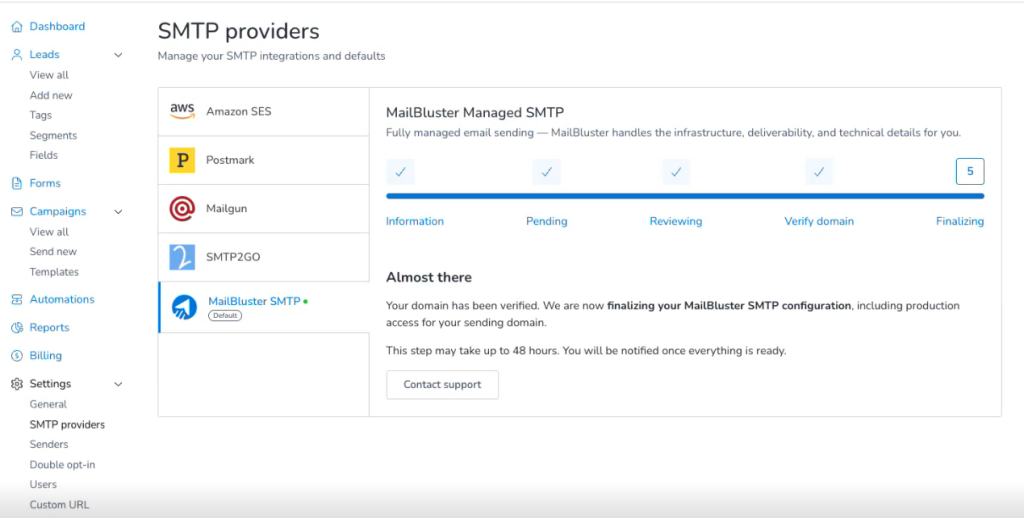Viewport: 1024px width, 518px height.
Task: Collapse the Campaigns menu chevron
Action: [x=118, y=212]
